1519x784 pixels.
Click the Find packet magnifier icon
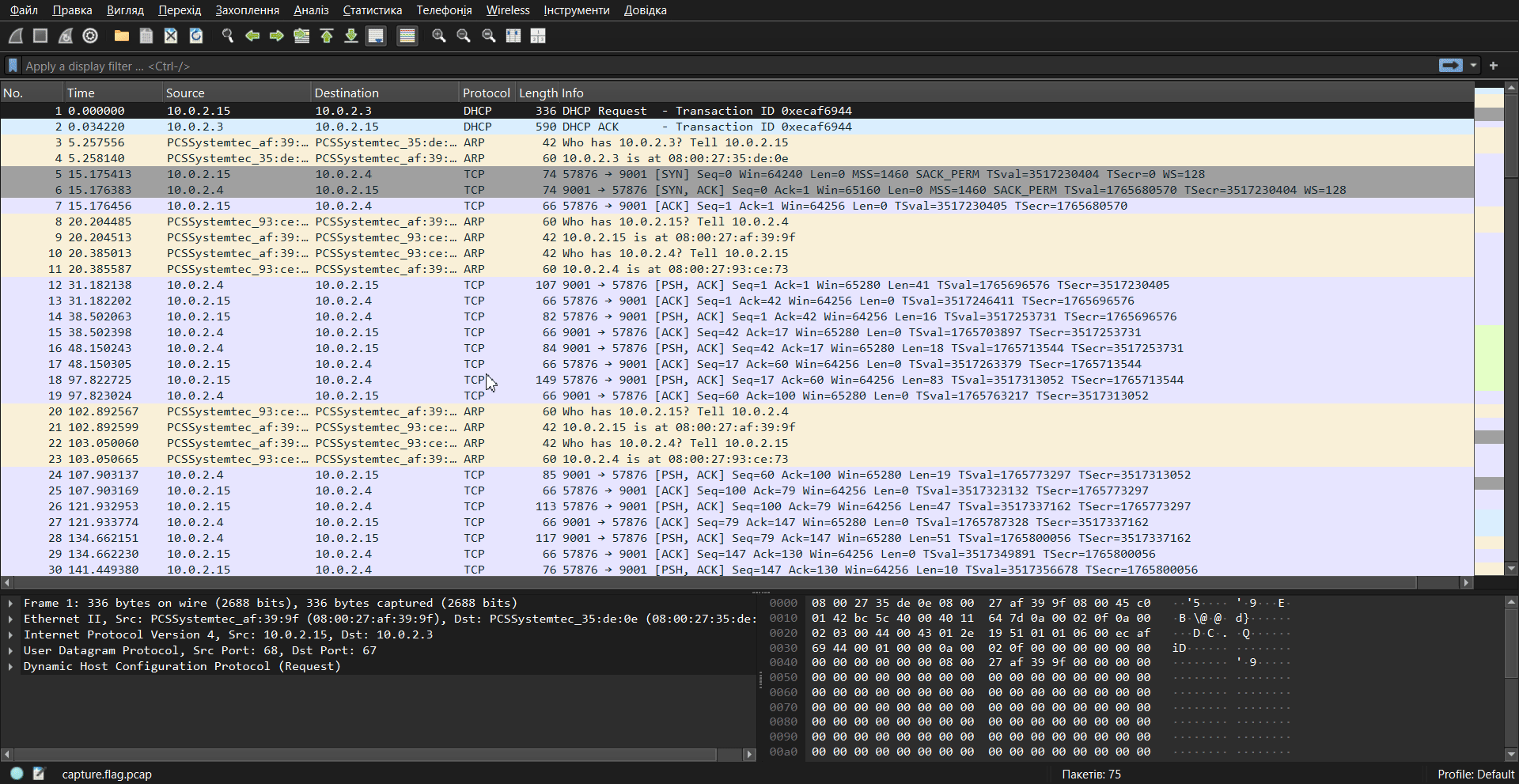(x=228, y=36)
